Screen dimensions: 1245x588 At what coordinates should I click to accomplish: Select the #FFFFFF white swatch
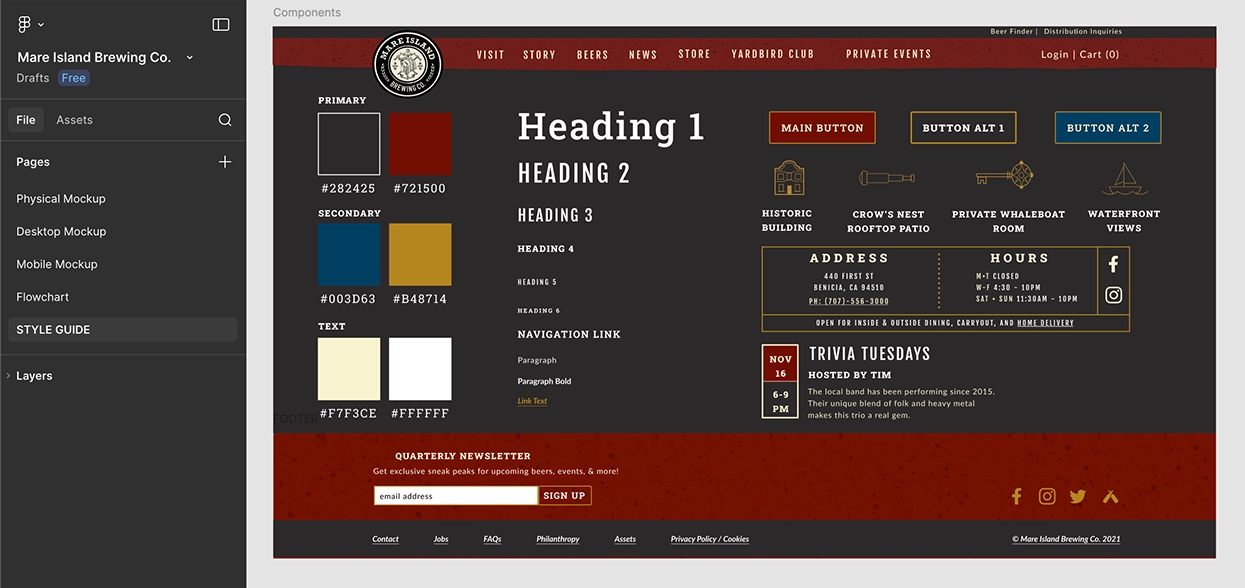[x=420, y=369]
